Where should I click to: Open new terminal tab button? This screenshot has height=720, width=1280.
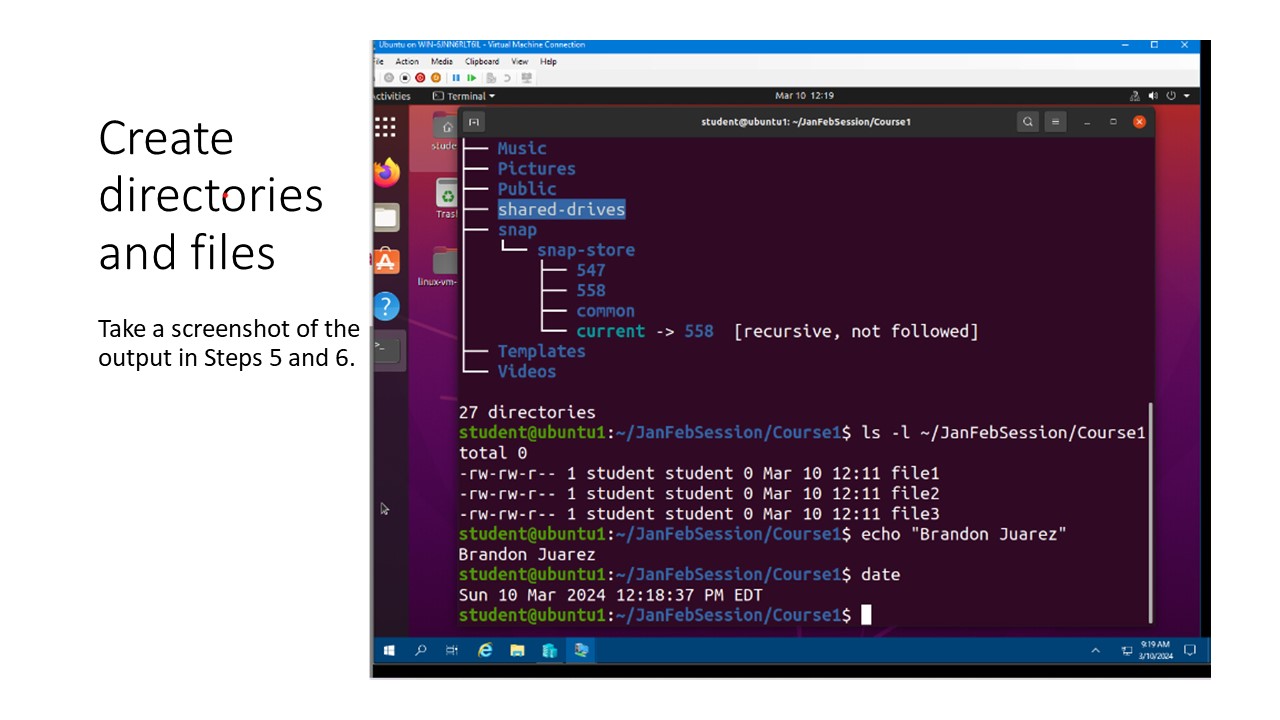474,122
